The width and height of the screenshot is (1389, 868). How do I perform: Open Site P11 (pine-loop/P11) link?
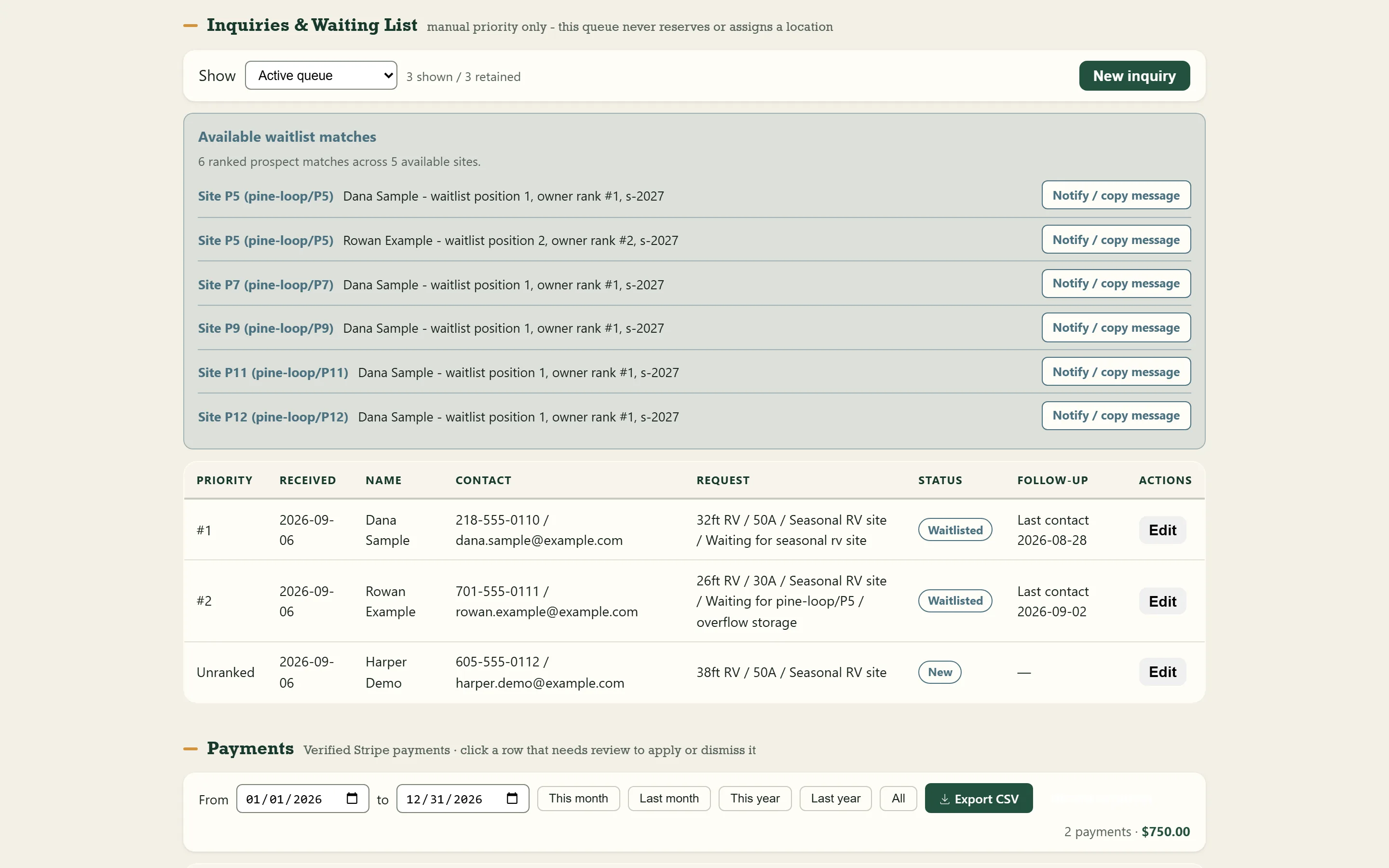tap(273, 373)
